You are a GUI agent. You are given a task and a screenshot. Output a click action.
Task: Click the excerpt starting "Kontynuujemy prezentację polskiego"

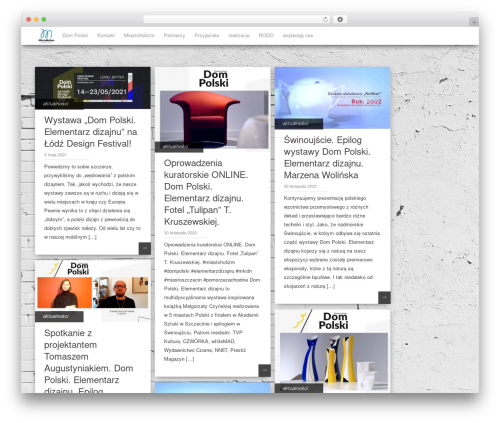pyautogui.click(x=332, y=242)
